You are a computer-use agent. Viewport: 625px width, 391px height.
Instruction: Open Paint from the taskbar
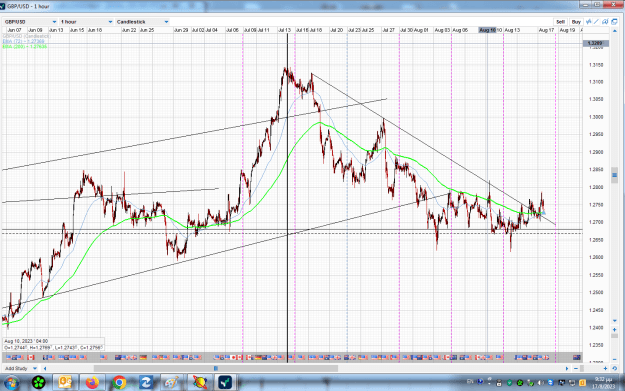point(172,383)
